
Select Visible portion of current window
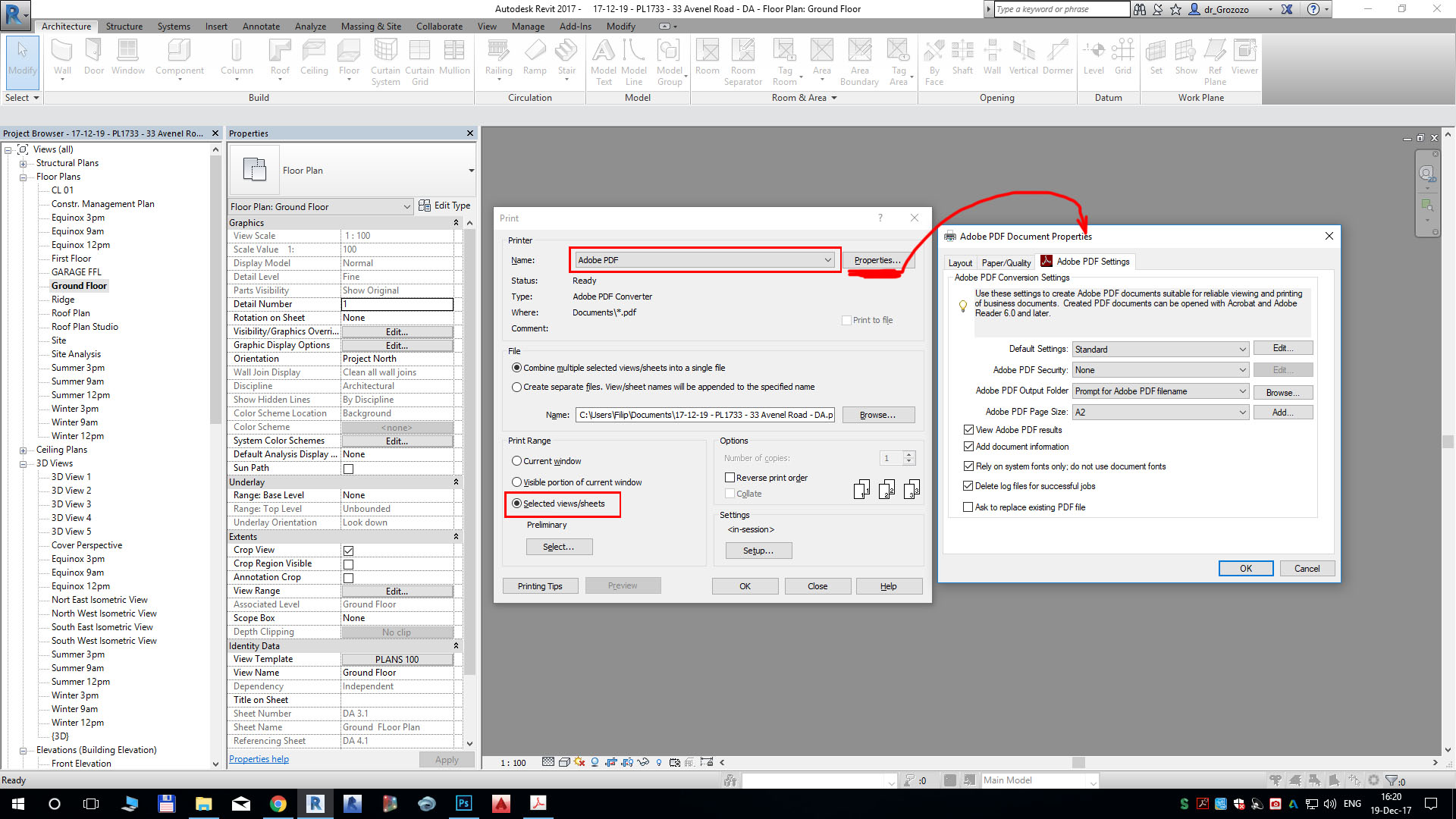pyautogui.click(x=516, y=482)
